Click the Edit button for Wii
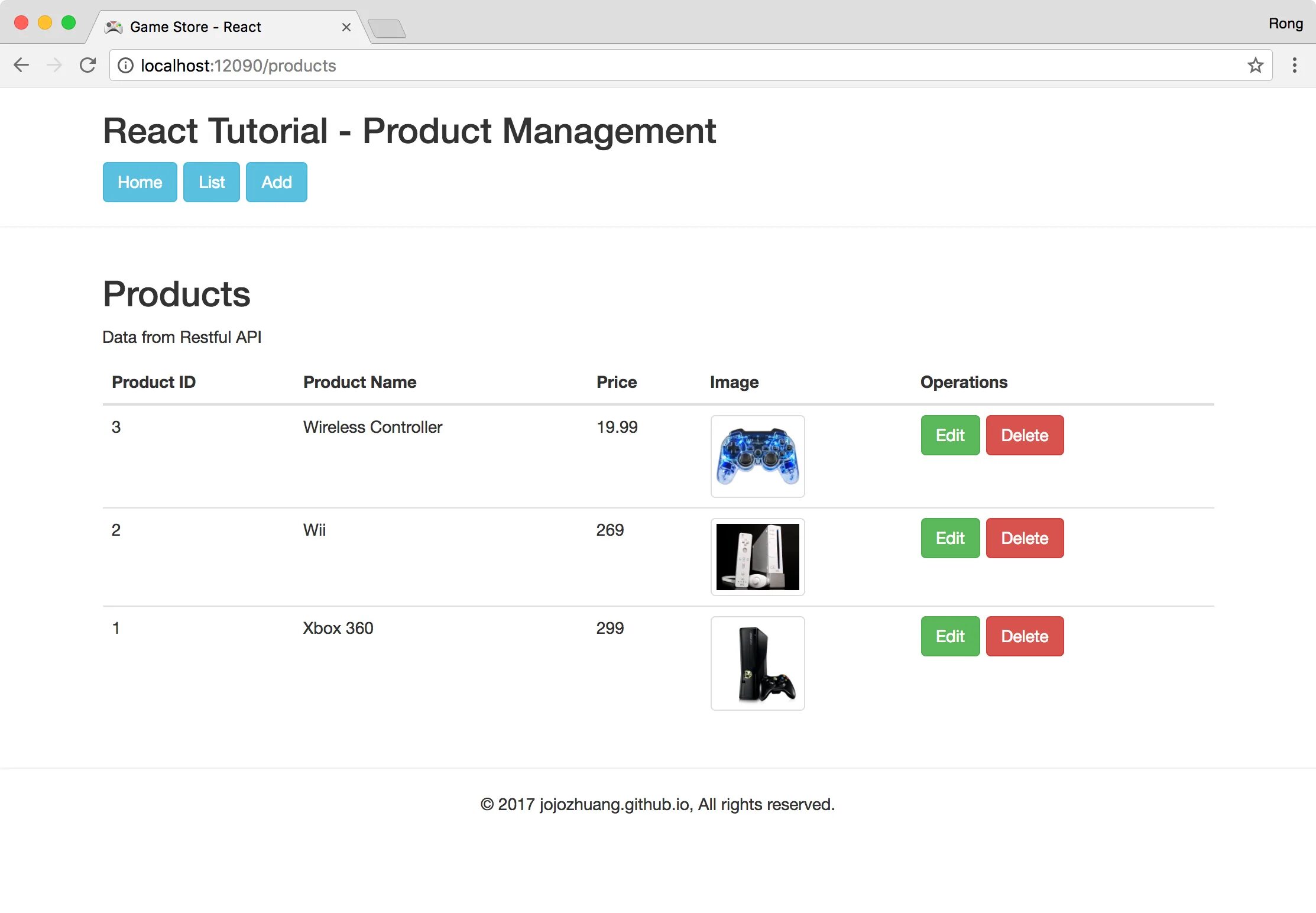Screen dimensions: 1316x913 (948, 537)
